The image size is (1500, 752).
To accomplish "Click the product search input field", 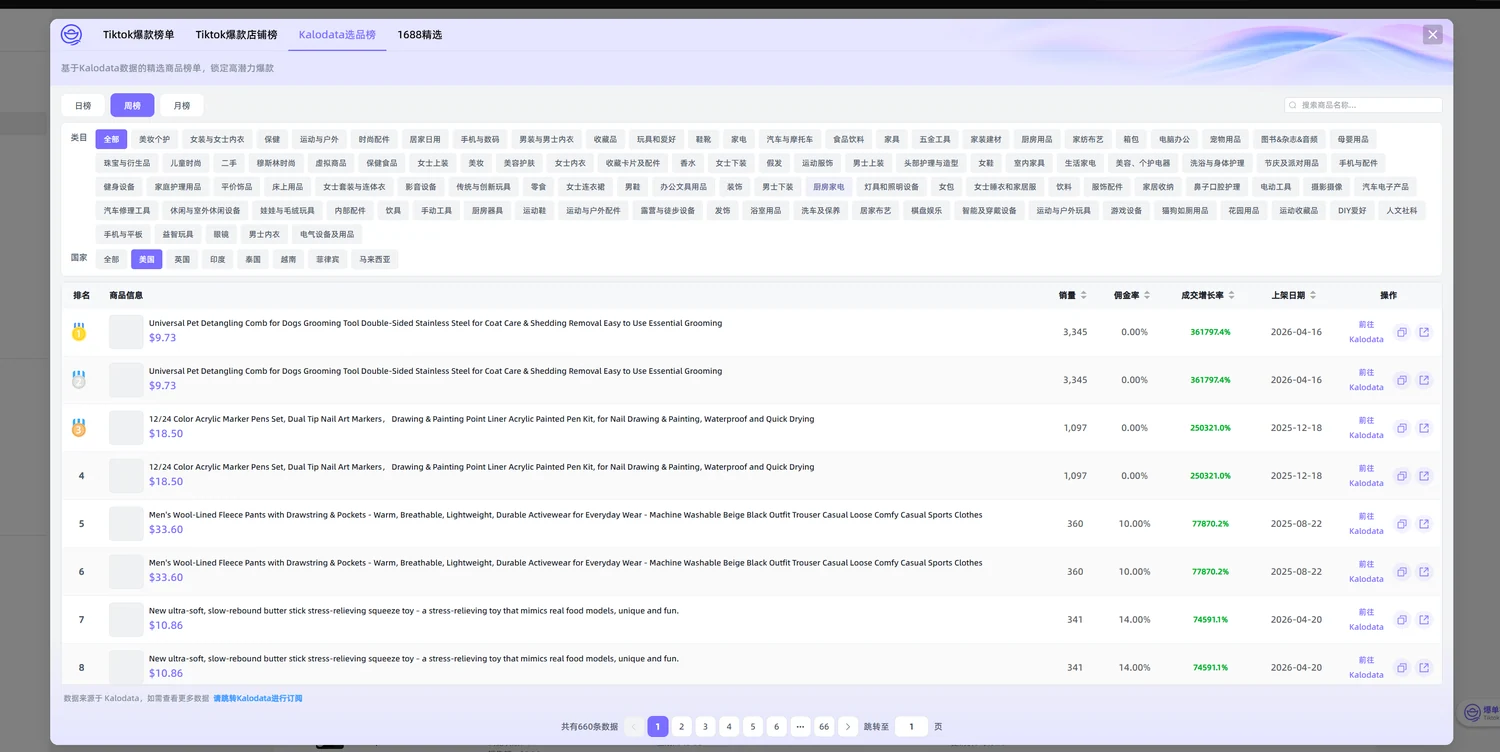I will (1364, 105).
